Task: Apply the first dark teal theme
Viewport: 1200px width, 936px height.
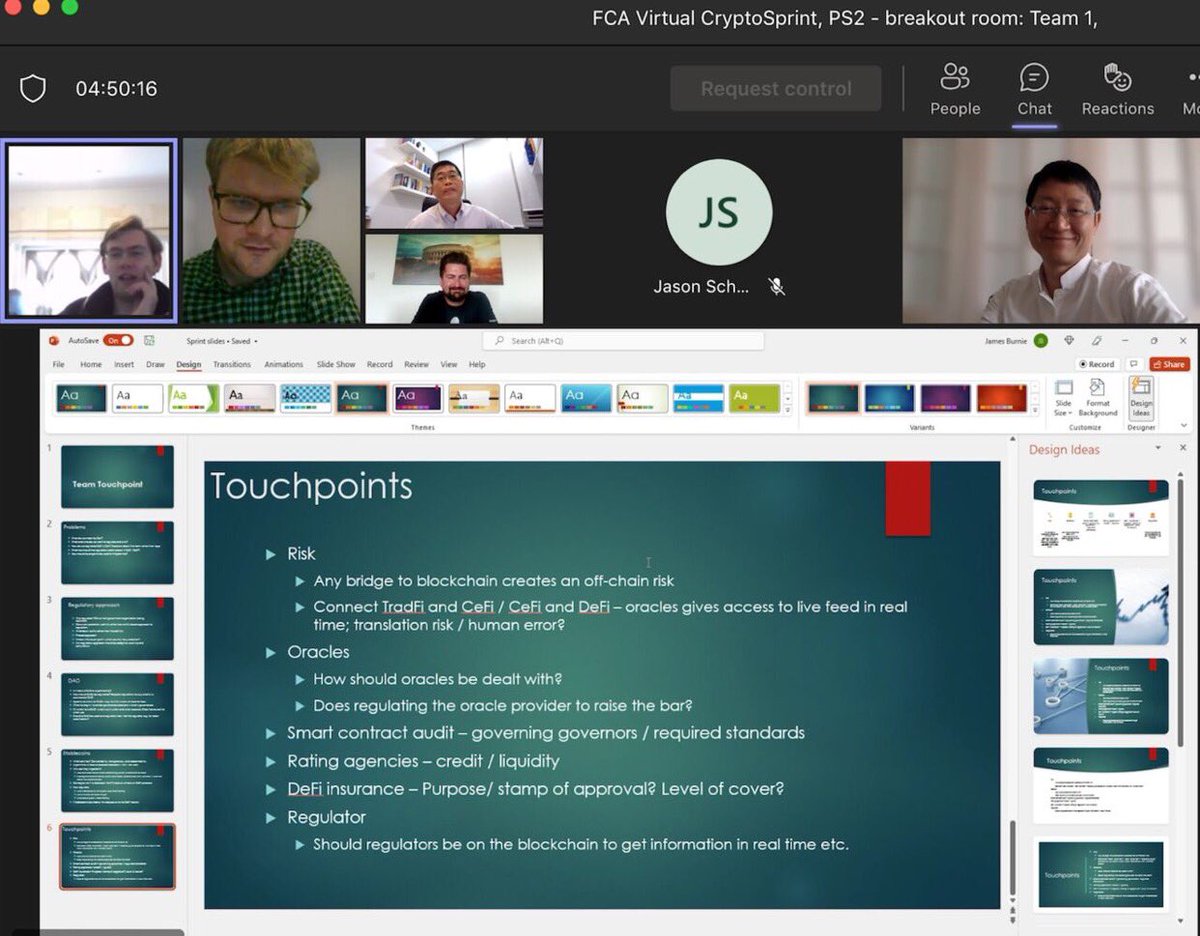Action: (81, 398)
